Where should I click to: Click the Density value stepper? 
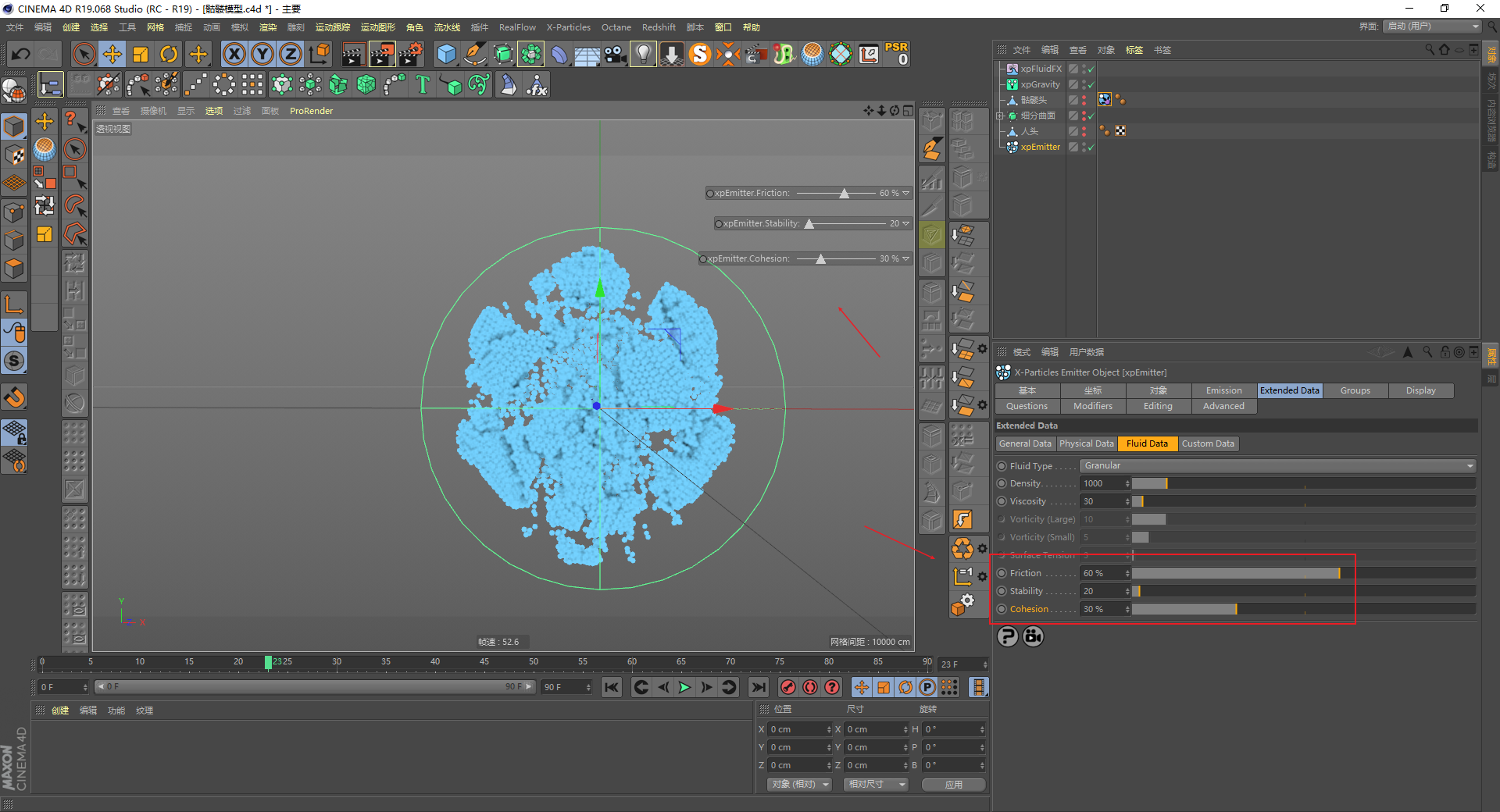coord(1127,483)
